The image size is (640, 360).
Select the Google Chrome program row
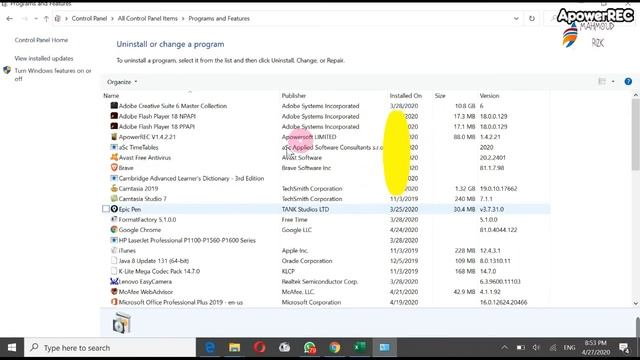[x=326, y=230]
